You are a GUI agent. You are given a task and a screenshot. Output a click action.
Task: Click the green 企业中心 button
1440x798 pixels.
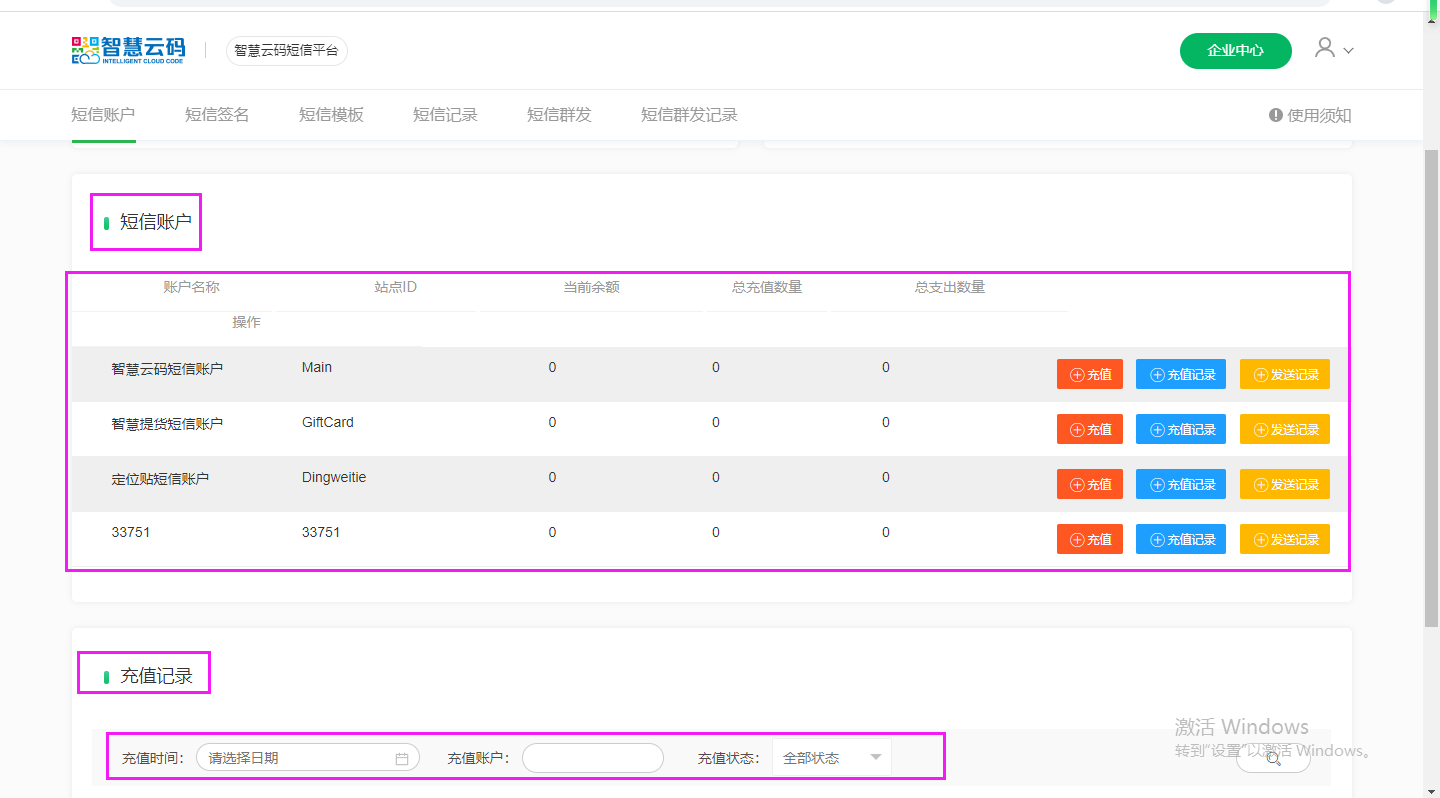[x=1235, y=51]
